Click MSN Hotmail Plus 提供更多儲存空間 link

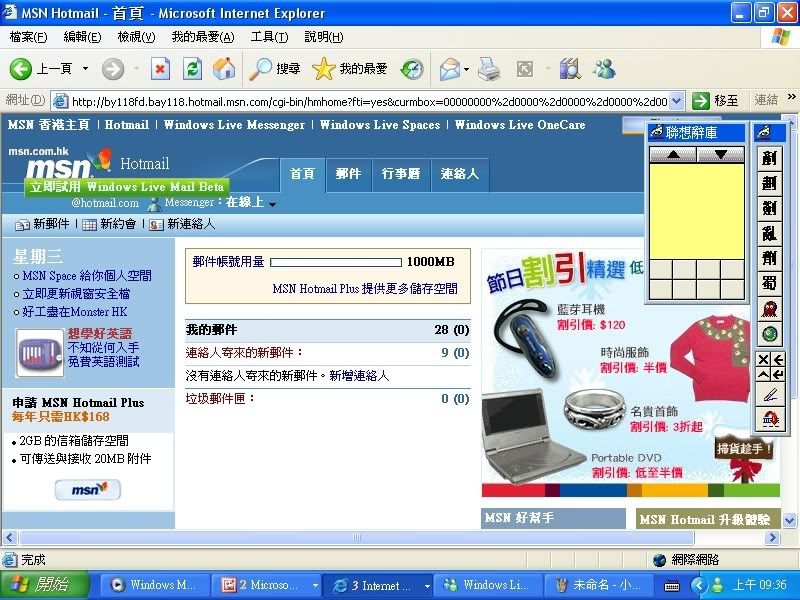coord(365,289)
